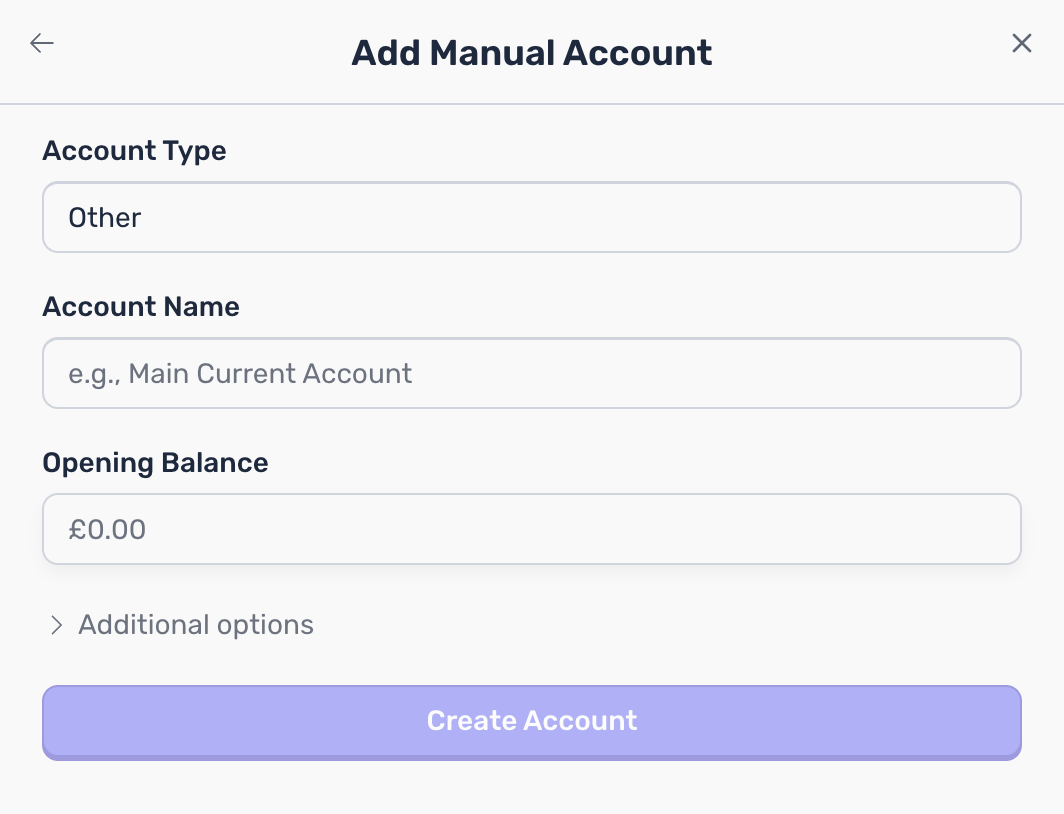Image resolution: width=1064 pixels, height=814 pixels.
Task: Focus the Opening Balance field
Action: click(x=532, y=529)
